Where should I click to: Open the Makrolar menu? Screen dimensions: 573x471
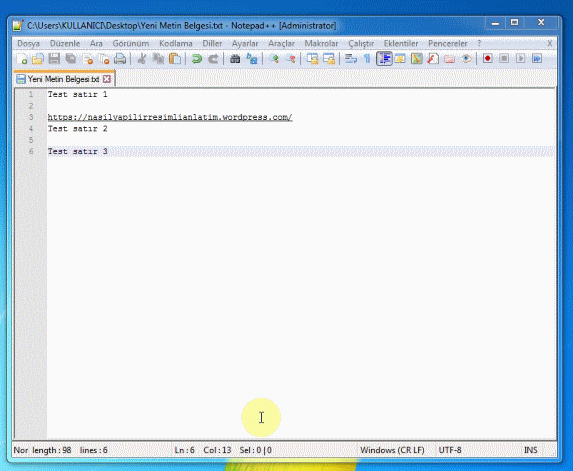point(321,43)
